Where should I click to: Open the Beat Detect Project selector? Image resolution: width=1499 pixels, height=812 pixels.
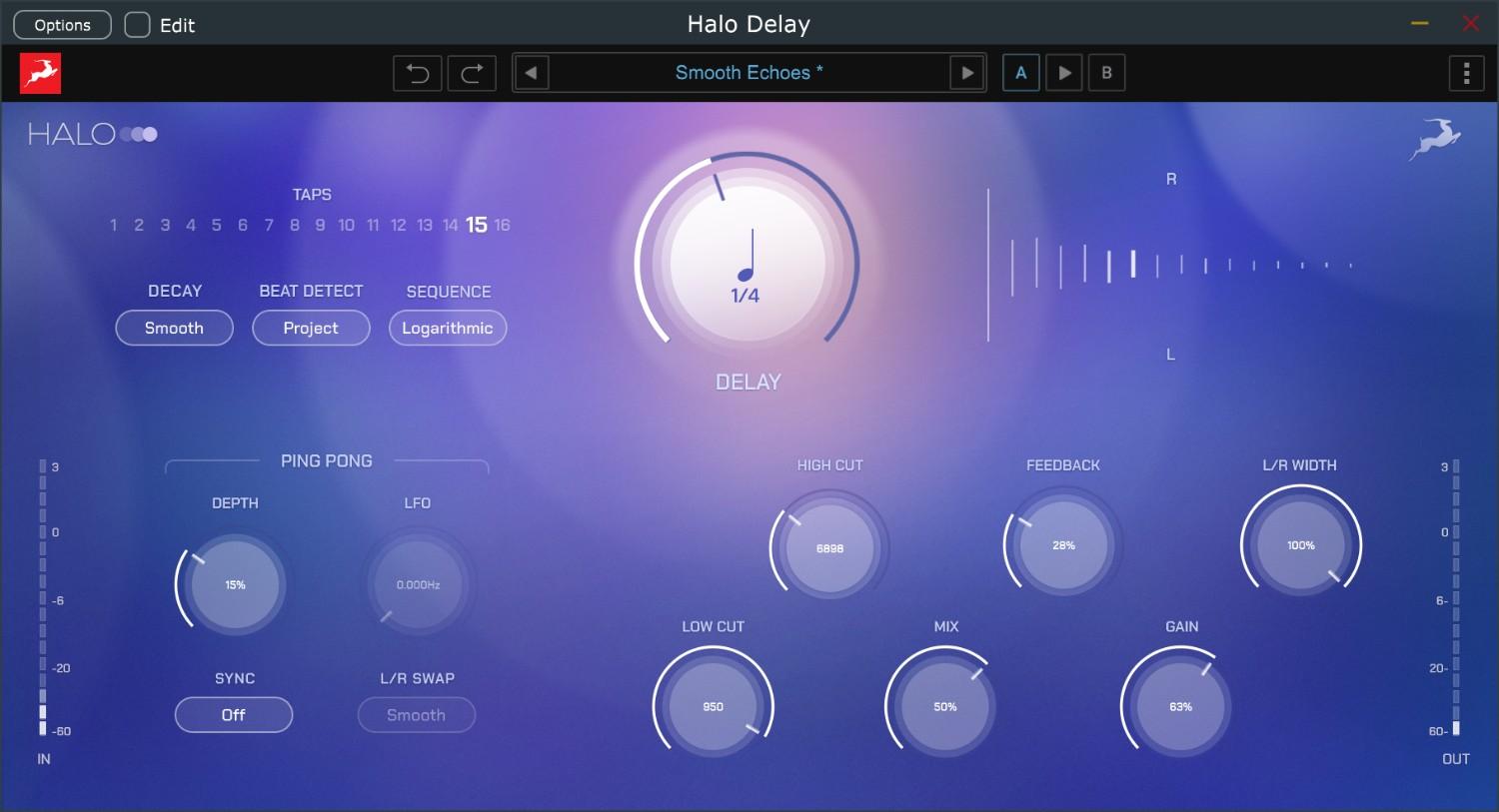pyautogui.click(x=311, y=328)
